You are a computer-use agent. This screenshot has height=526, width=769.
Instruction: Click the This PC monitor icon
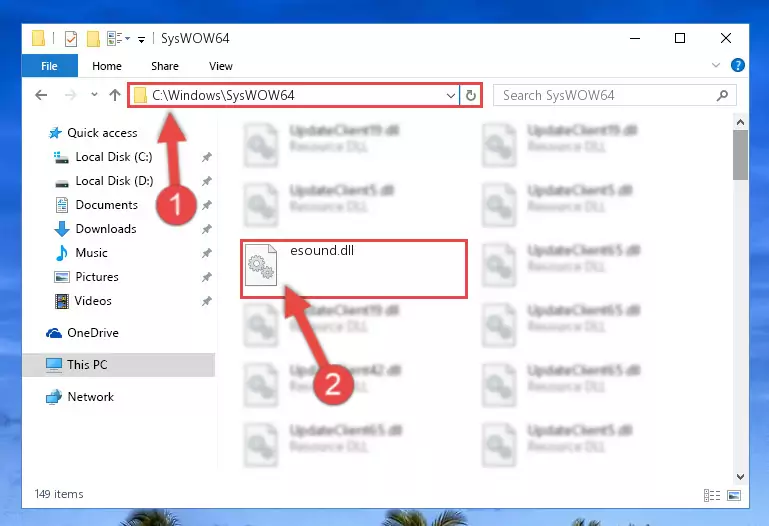tap(54, 365)
